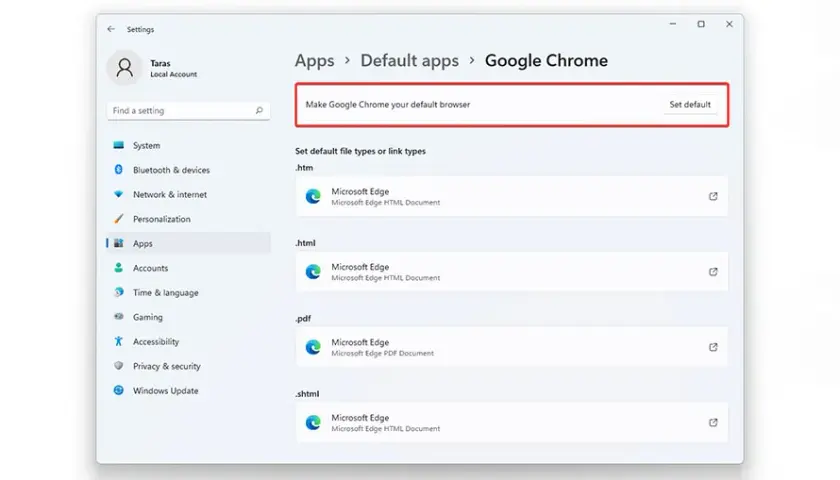Click Default apps in the breadcrumb
This screenshot has height=480, width=840.
coord(409,61)
